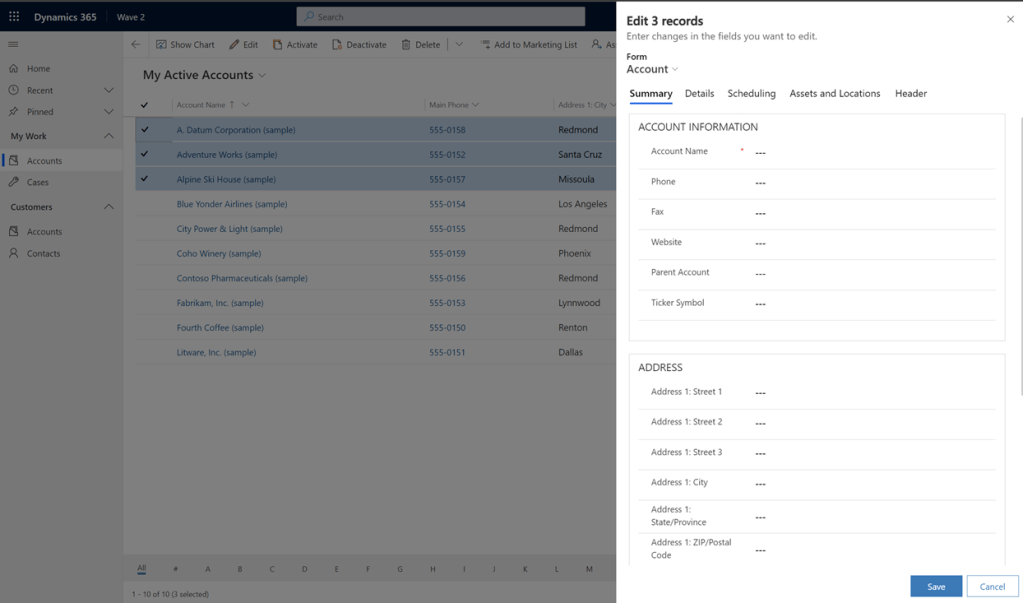Uncheck the Adventure Works row checkbox

(x=145, y=155)
